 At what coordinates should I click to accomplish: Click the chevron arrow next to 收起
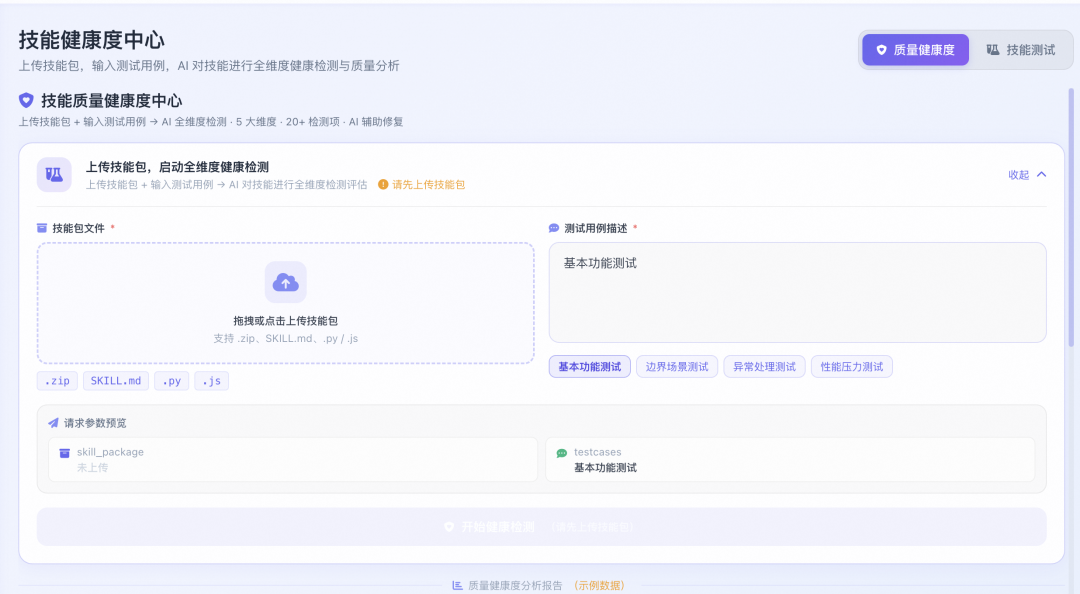(x=1041, y=175)
